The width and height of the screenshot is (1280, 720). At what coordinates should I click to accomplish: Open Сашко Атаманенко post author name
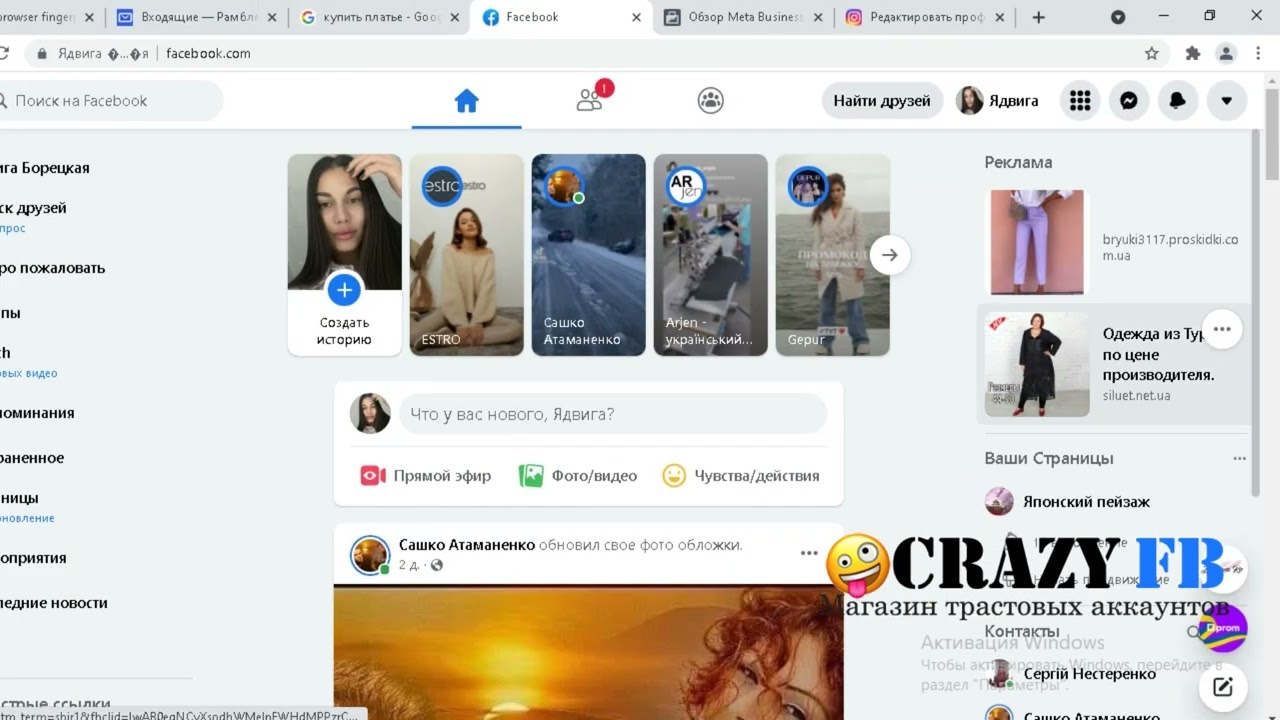[x=467, y=545]
